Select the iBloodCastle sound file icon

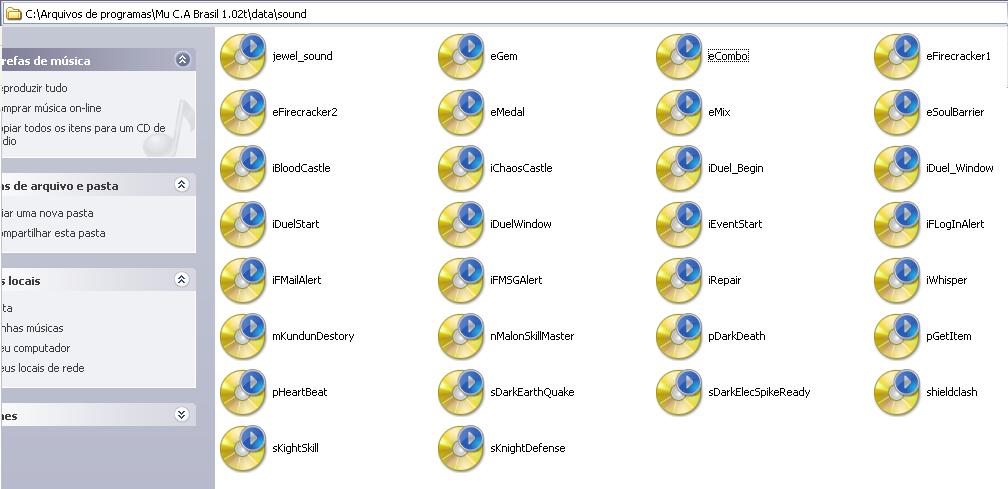[242, 168]
